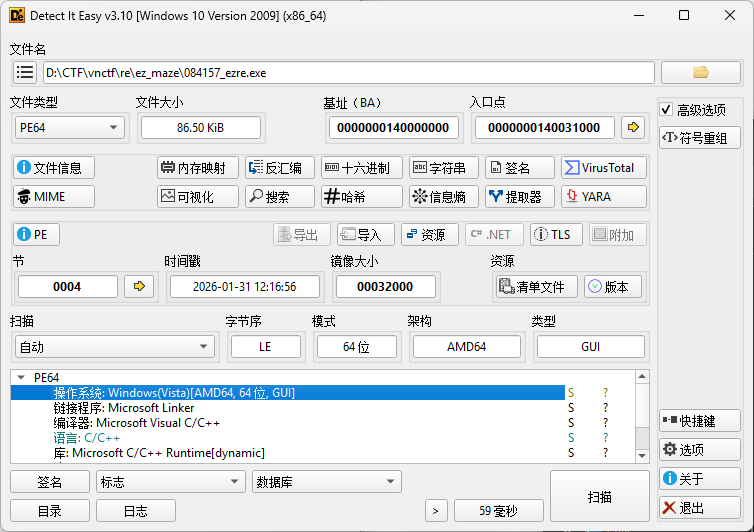Expand the PE64 file type dropdown

69,127
